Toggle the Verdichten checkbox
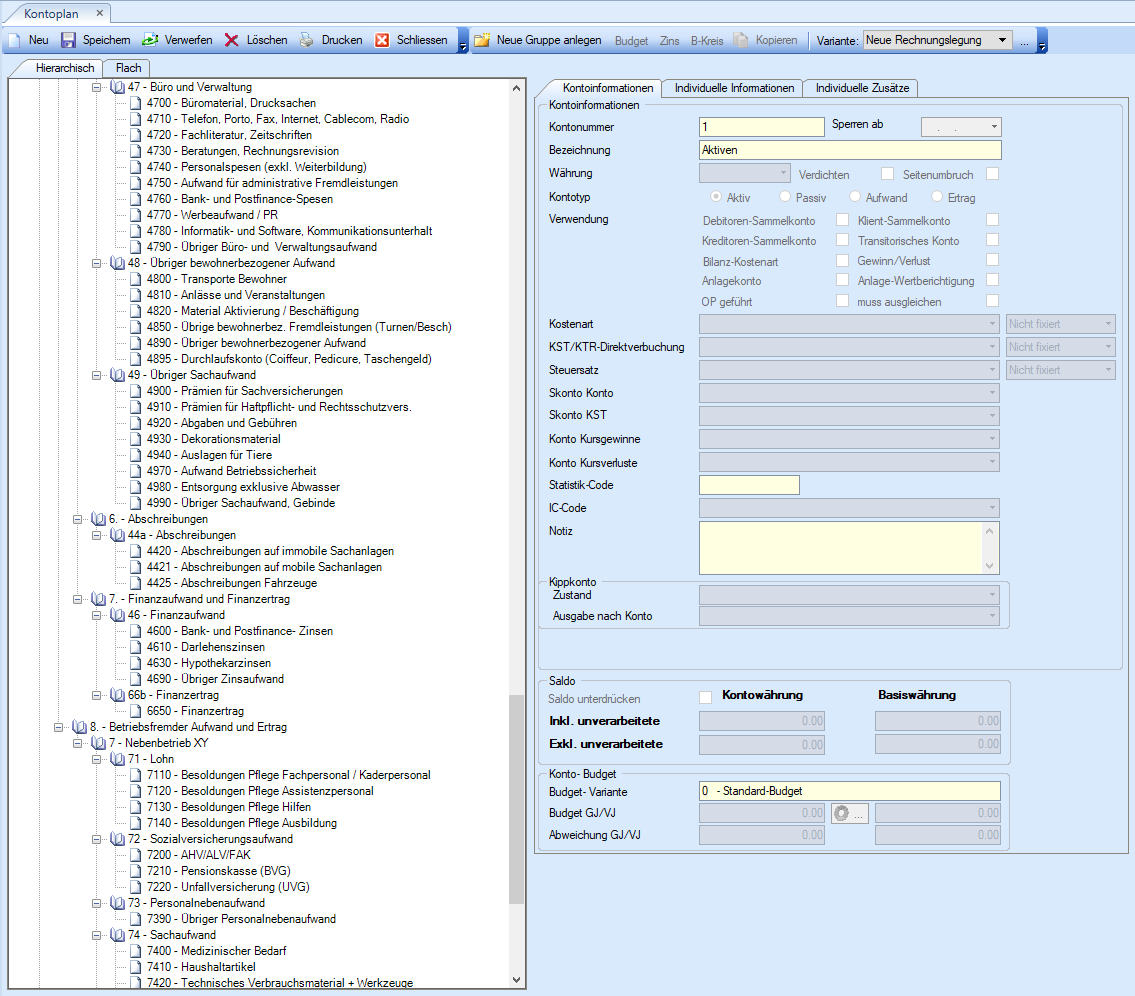The height and width of the screenshot is (996, 1135). click(887, 174)
